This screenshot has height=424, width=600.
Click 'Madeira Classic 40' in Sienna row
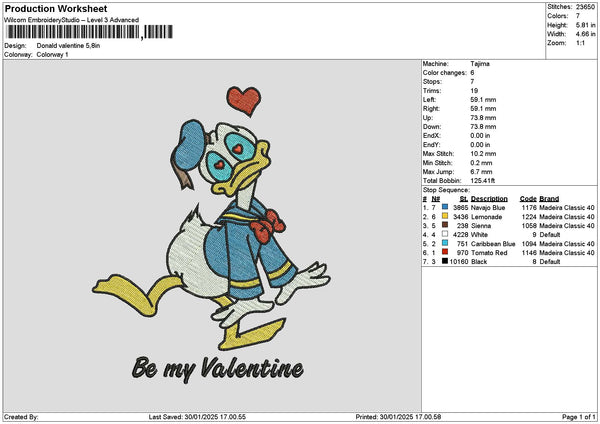coord(567,226)
